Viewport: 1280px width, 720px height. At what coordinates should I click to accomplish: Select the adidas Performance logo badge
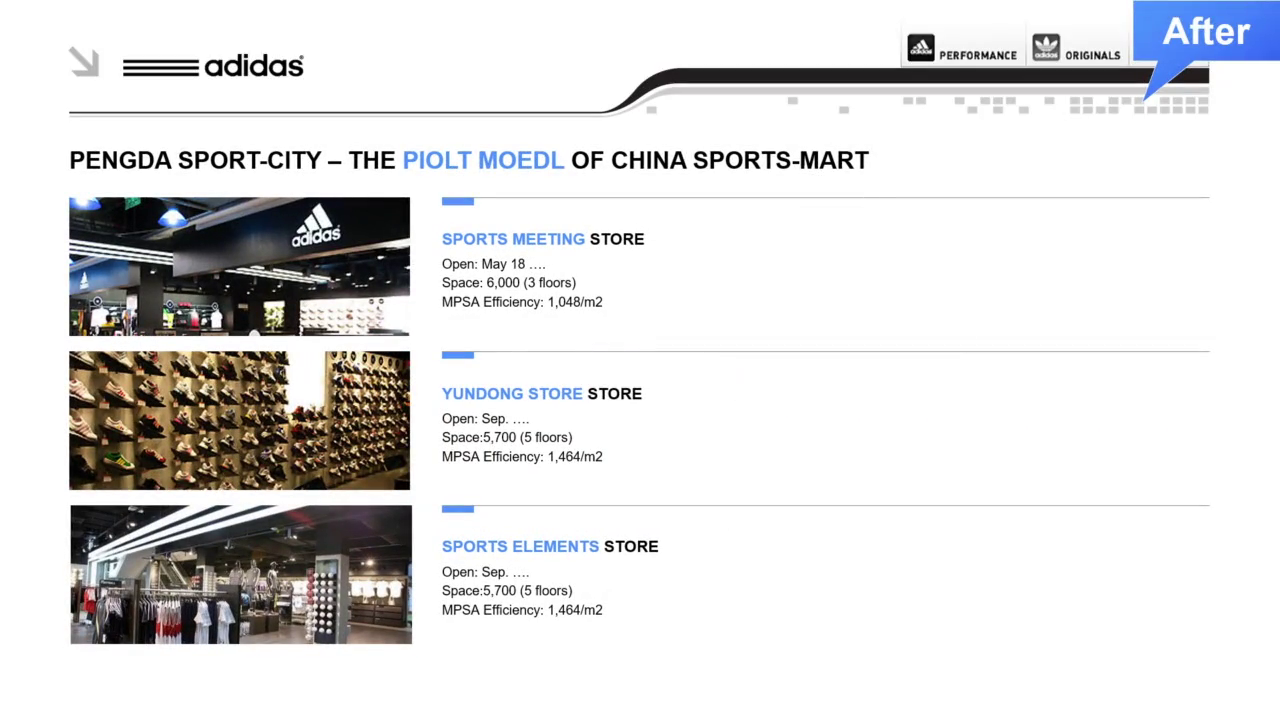(x=921, y=48)
